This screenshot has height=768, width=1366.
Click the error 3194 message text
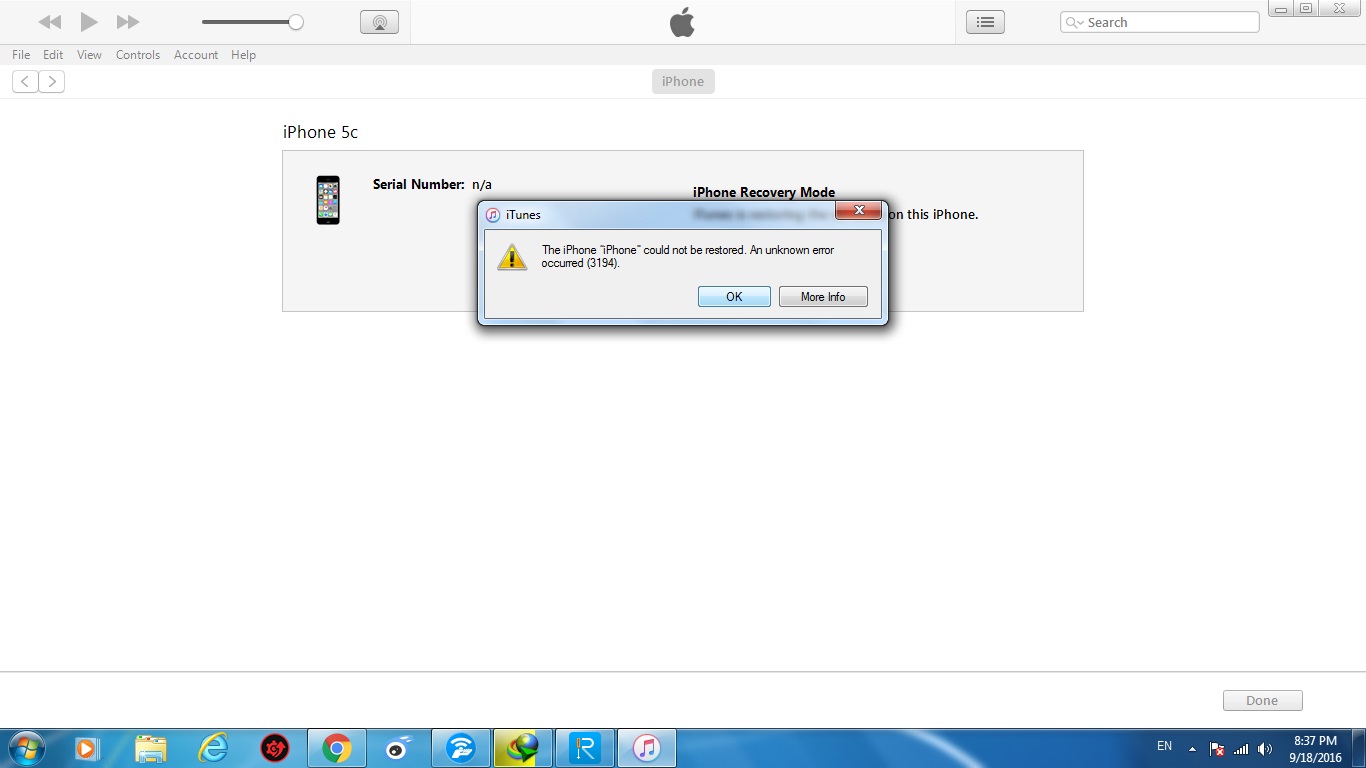tap(688, 257)
